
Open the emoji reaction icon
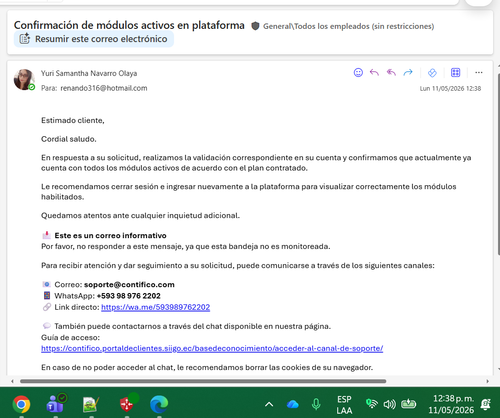(358, 72)
